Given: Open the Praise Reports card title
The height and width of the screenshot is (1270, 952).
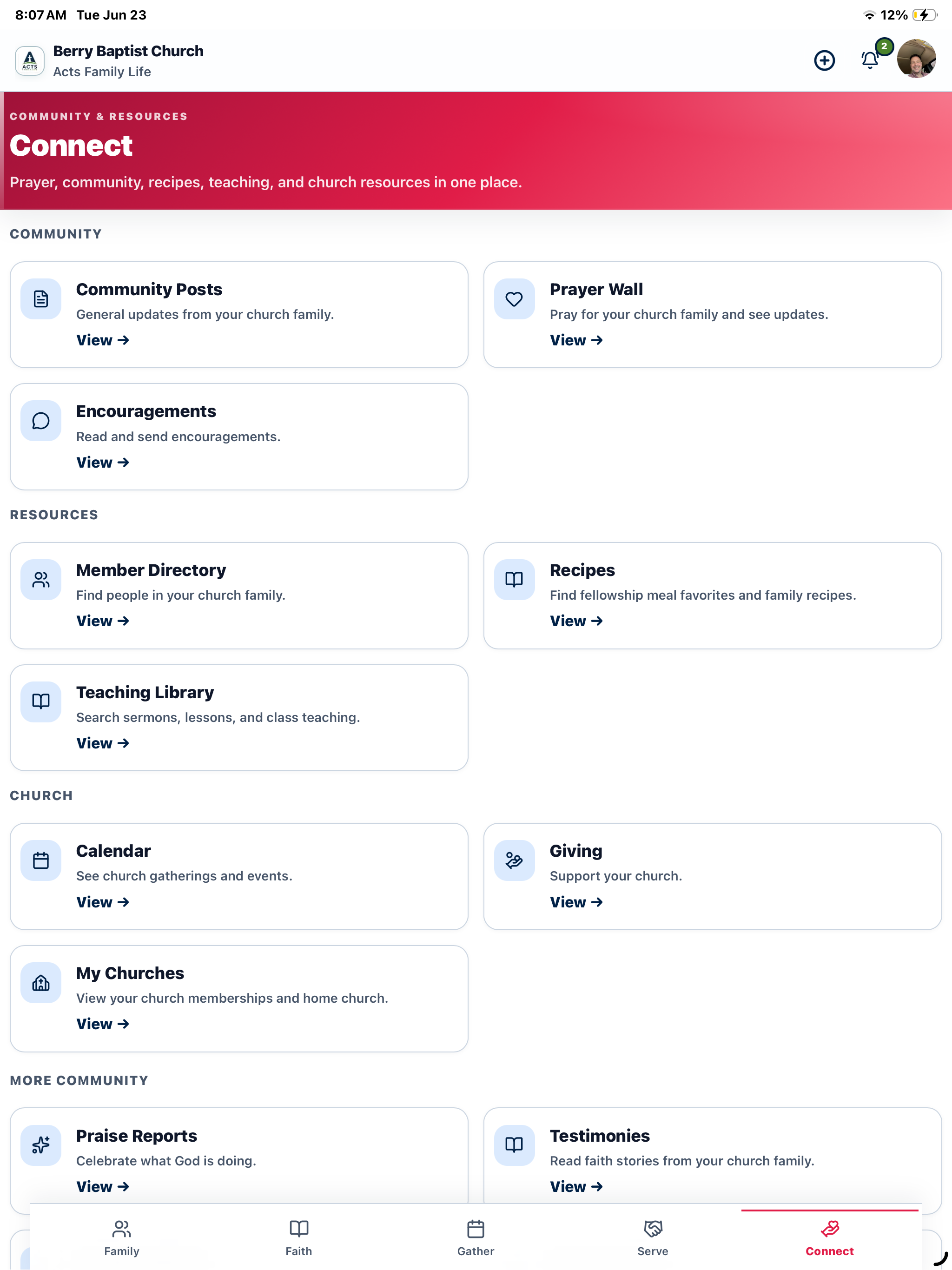Looking at the screenshot, I should tap(137, 1136).
